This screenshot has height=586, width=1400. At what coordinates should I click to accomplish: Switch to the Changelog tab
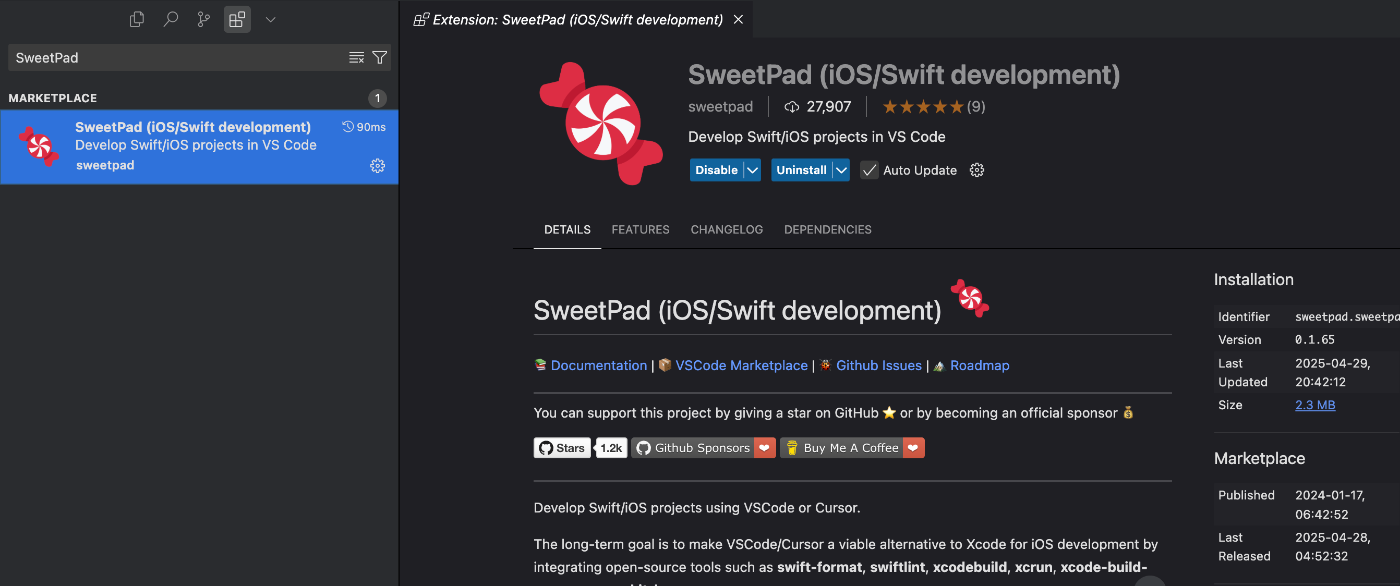coord(726,230)
